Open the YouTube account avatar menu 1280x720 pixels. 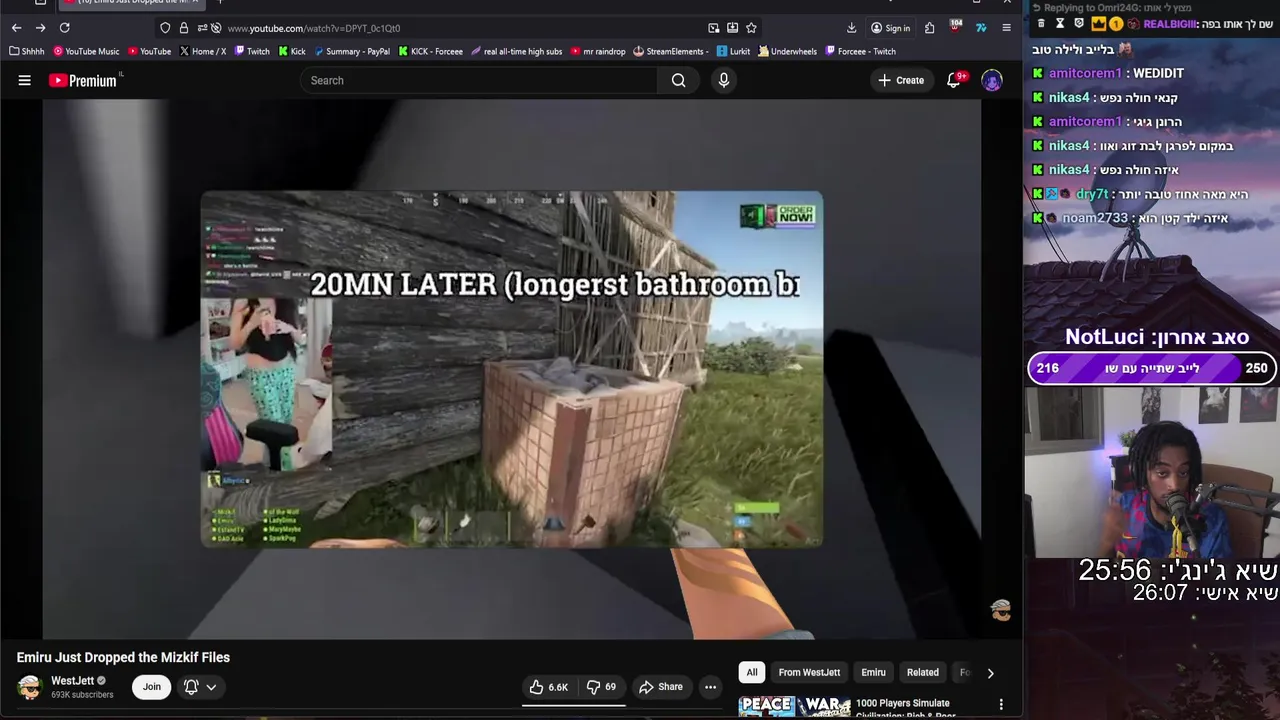992,80
